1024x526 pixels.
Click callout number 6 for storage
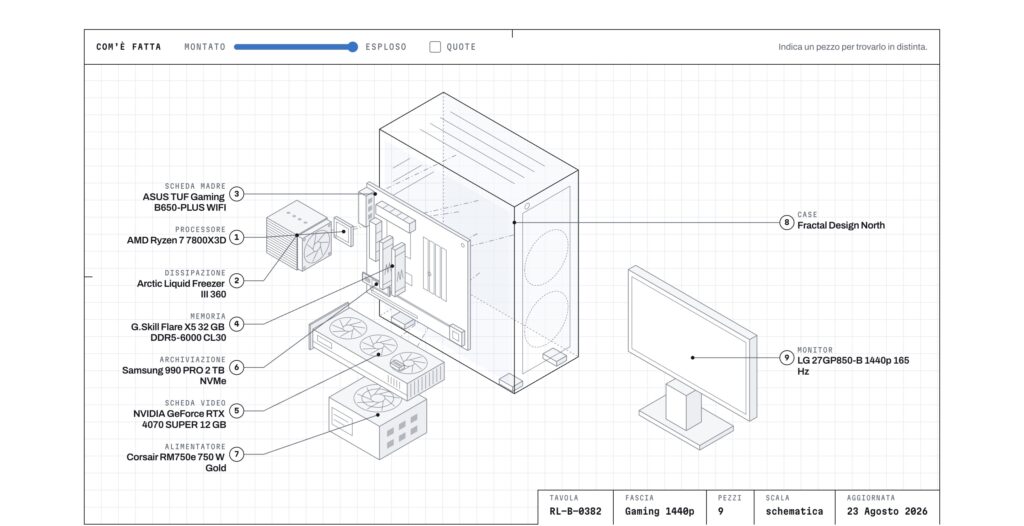(236, 367)
